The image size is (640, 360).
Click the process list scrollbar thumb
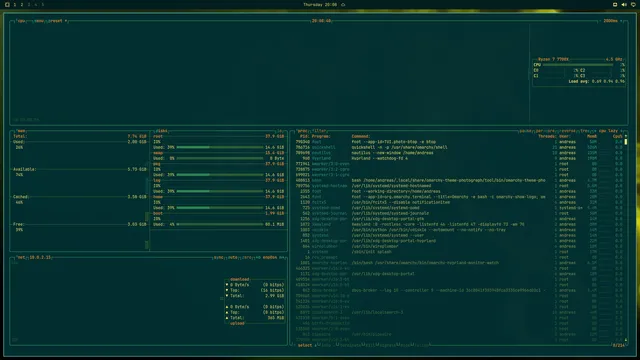pyautogui.click(x=626, y=142)
